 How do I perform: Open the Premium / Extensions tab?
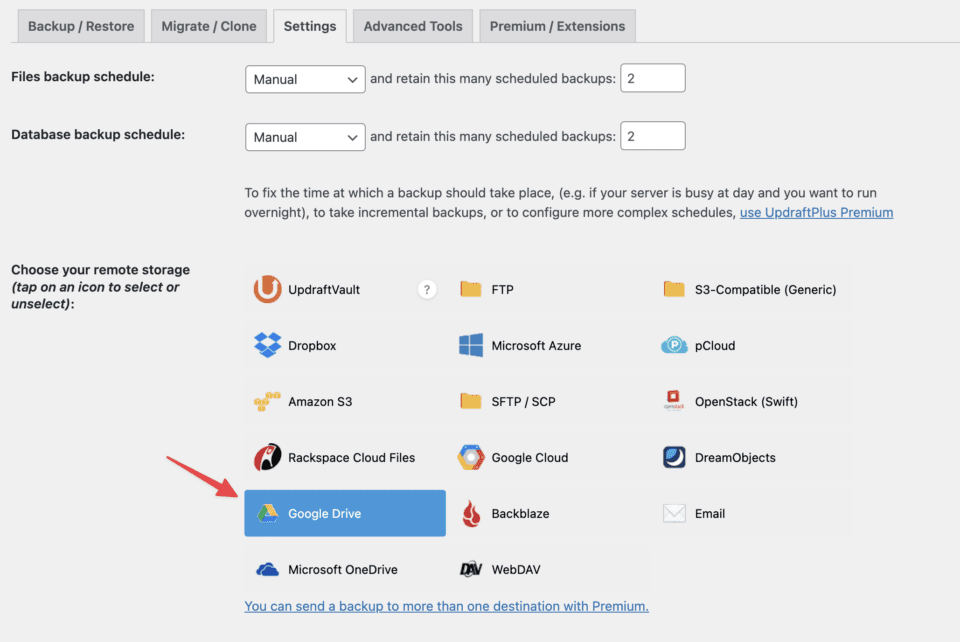[557, 26]
